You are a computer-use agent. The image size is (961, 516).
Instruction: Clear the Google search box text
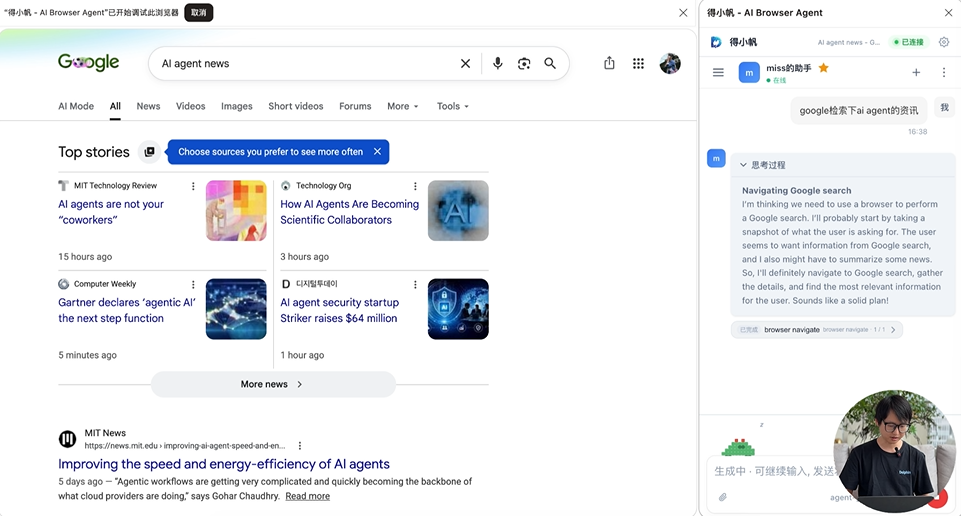coord(465,63)
